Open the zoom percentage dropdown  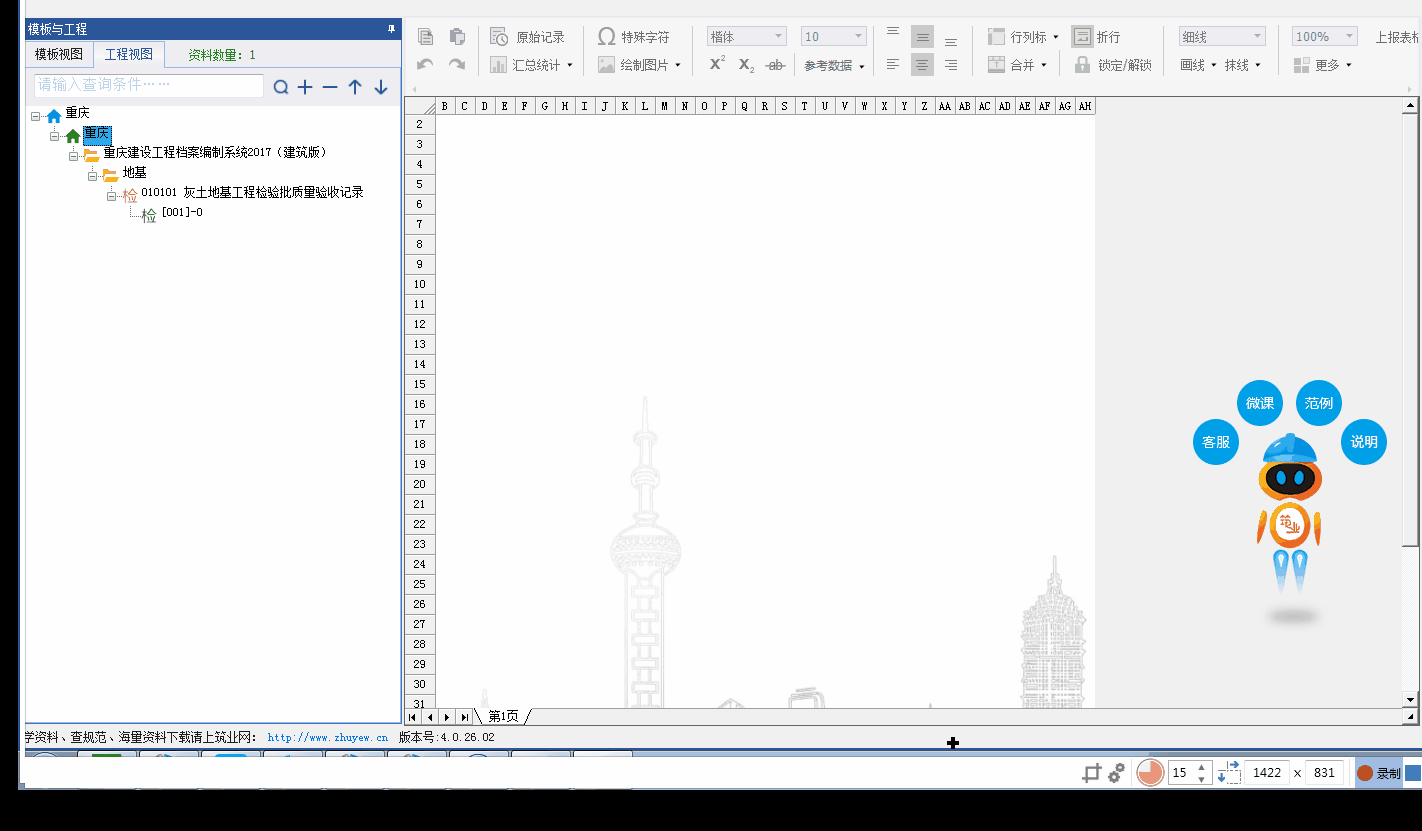pyautogui.click(x=1324, y=37)
